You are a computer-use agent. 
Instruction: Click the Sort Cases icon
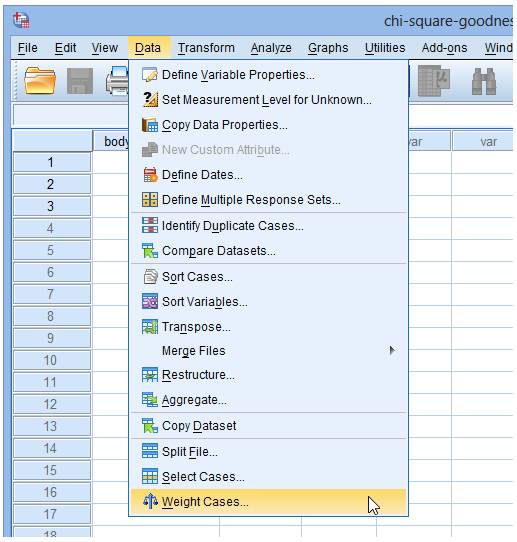(x=150, y=277)
